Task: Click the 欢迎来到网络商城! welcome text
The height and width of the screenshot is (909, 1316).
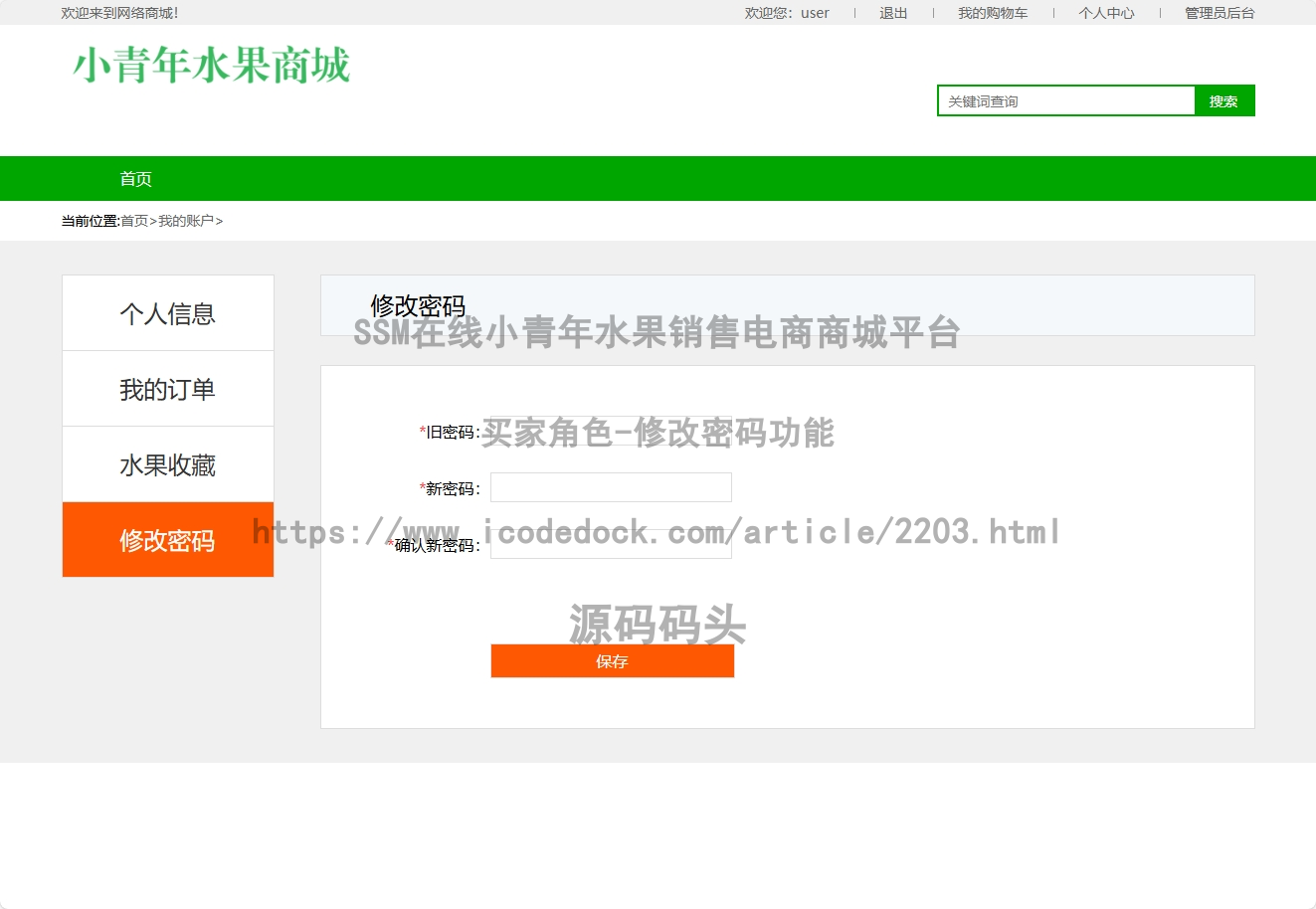Action: 119,13
